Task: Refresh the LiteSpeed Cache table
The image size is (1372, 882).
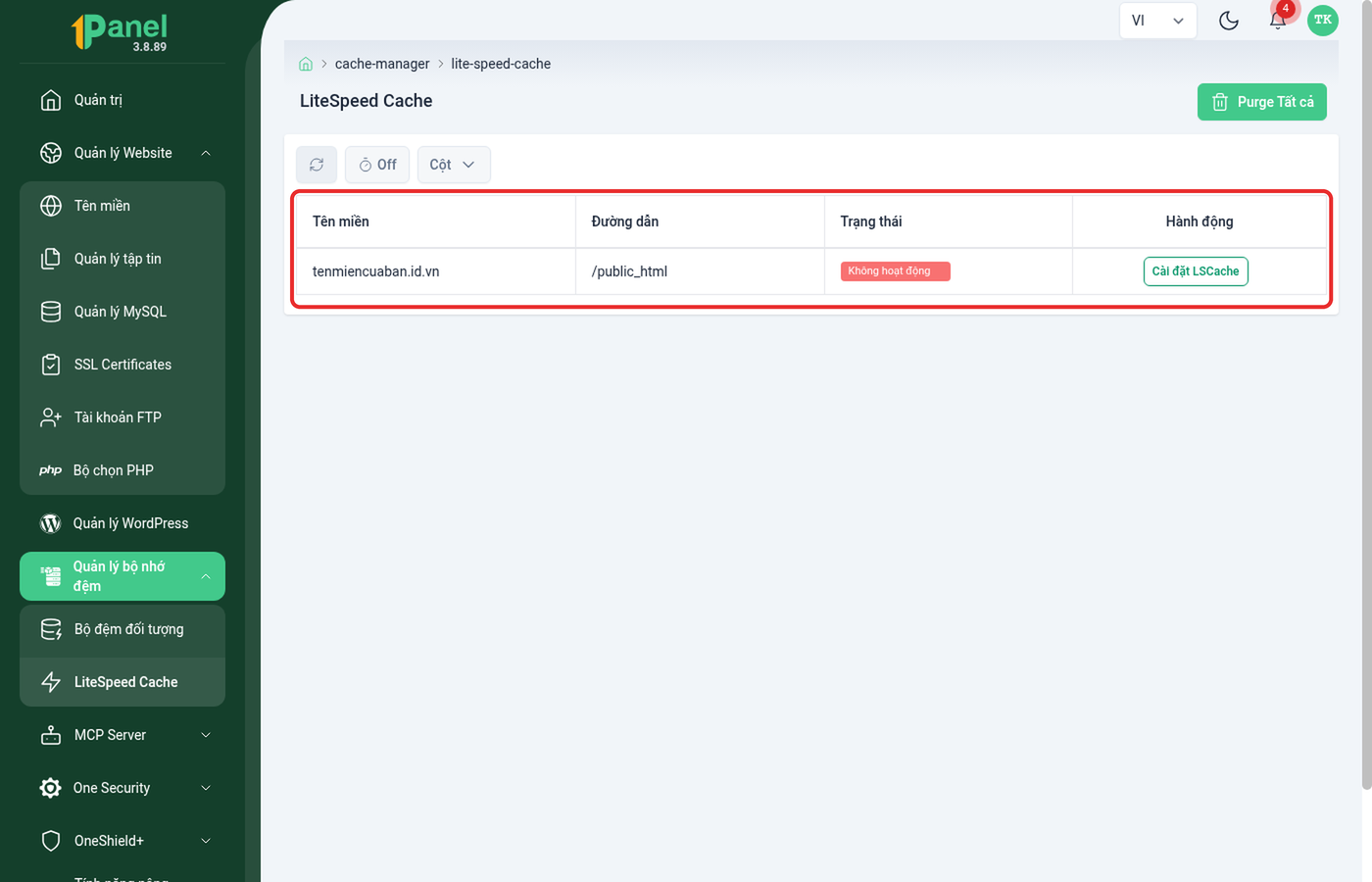Action: pyautogui.click(x=317, y=165)
